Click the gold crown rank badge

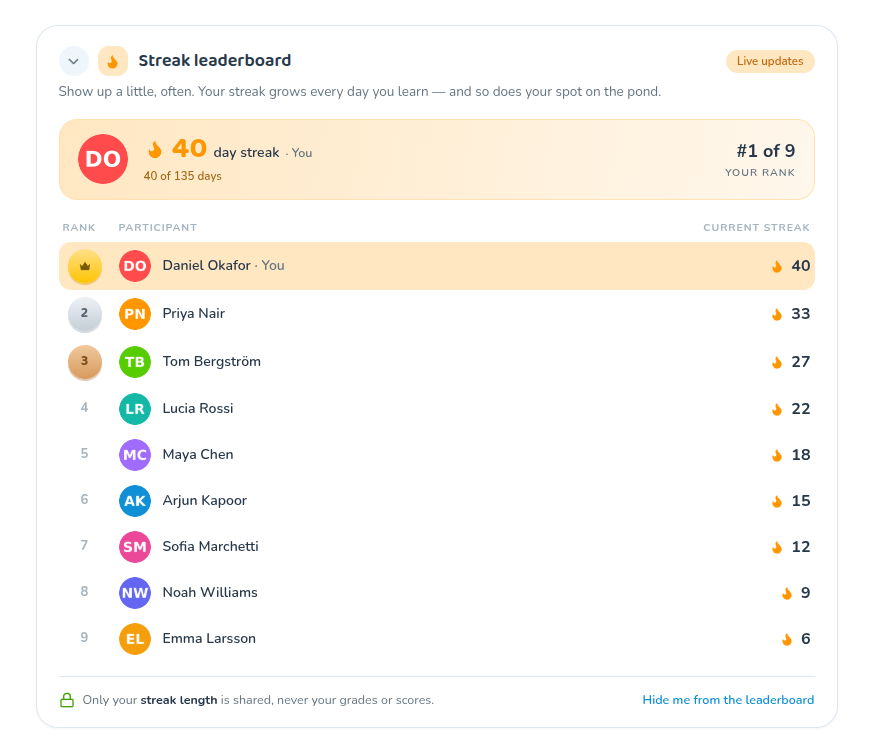click(x=85, y=266)
